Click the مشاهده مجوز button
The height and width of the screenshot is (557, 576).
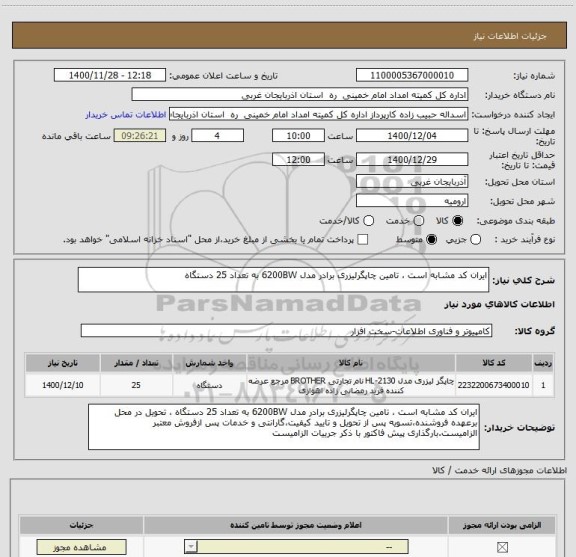point(81,547)
